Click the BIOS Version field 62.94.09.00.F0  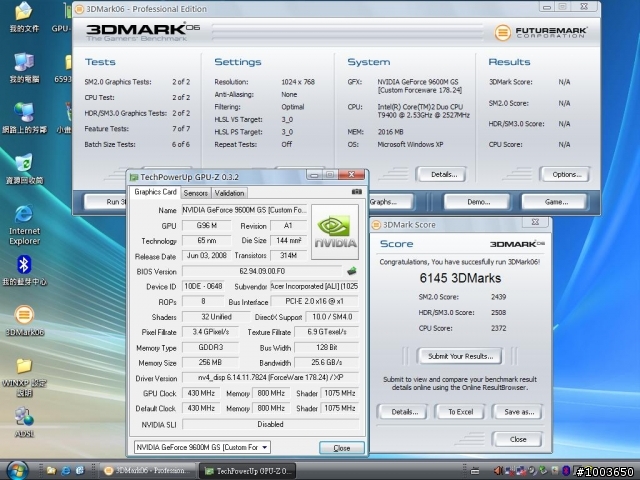(x=262, y=271)
